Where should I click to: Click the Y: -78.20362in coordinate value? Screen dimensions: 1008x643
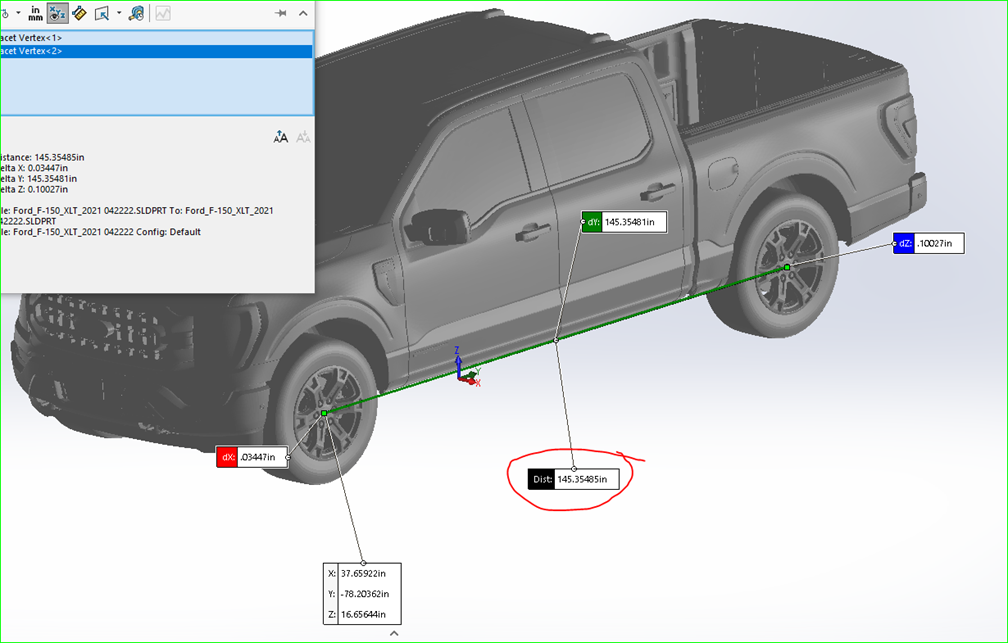(363, 593)
